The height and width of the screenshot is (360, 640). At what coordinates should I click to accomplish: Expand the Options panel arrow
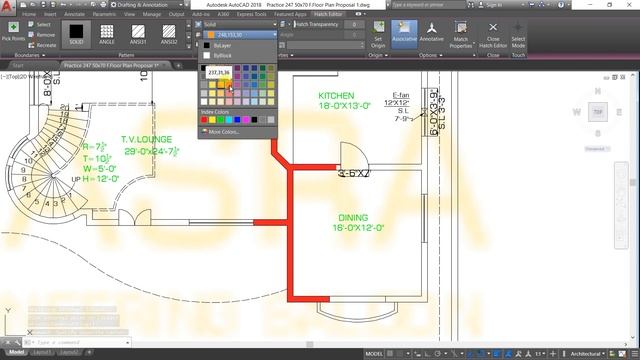[x=441, y=55]
